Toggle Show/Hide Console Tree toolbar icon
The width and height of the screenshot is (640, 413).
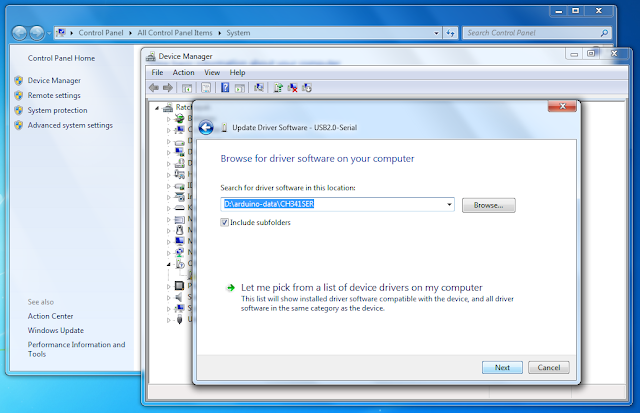point(187,88)
